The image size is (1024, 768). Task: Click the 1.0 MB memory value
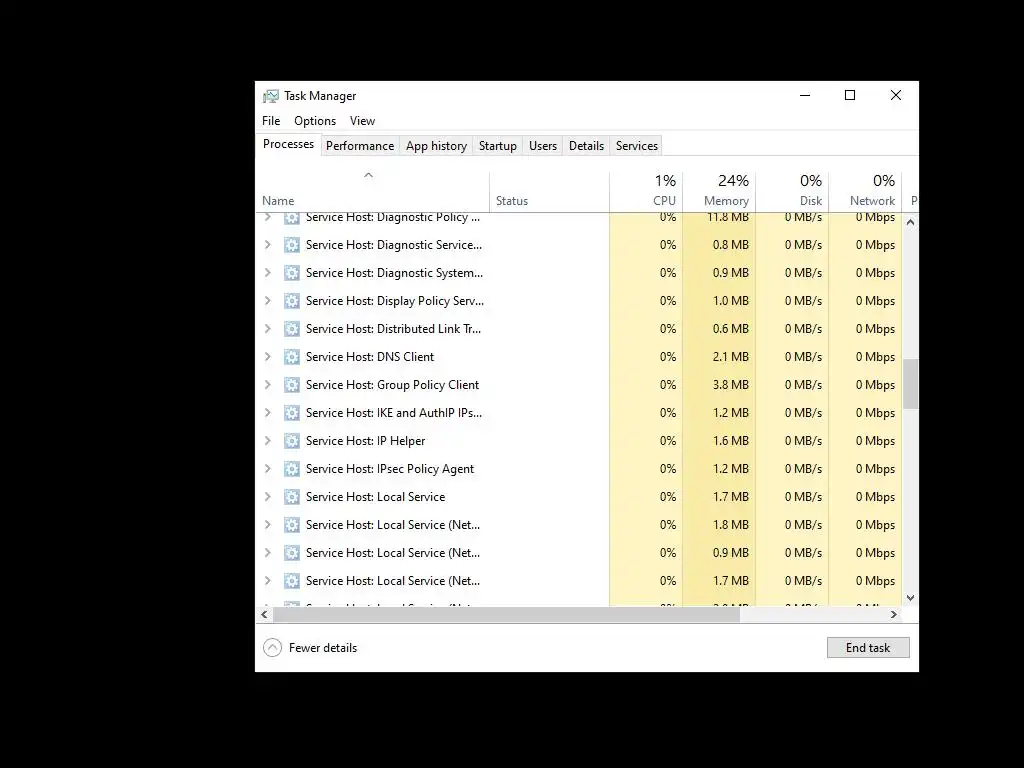pos(730,301)
